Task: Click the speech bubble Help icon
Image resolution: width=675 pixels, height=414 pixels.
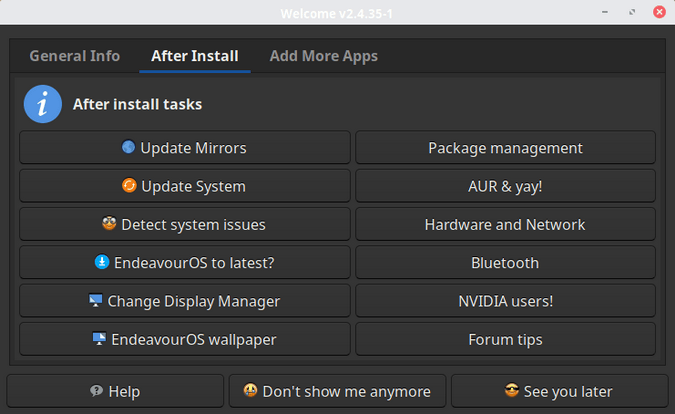Action: tap(96, 391)
